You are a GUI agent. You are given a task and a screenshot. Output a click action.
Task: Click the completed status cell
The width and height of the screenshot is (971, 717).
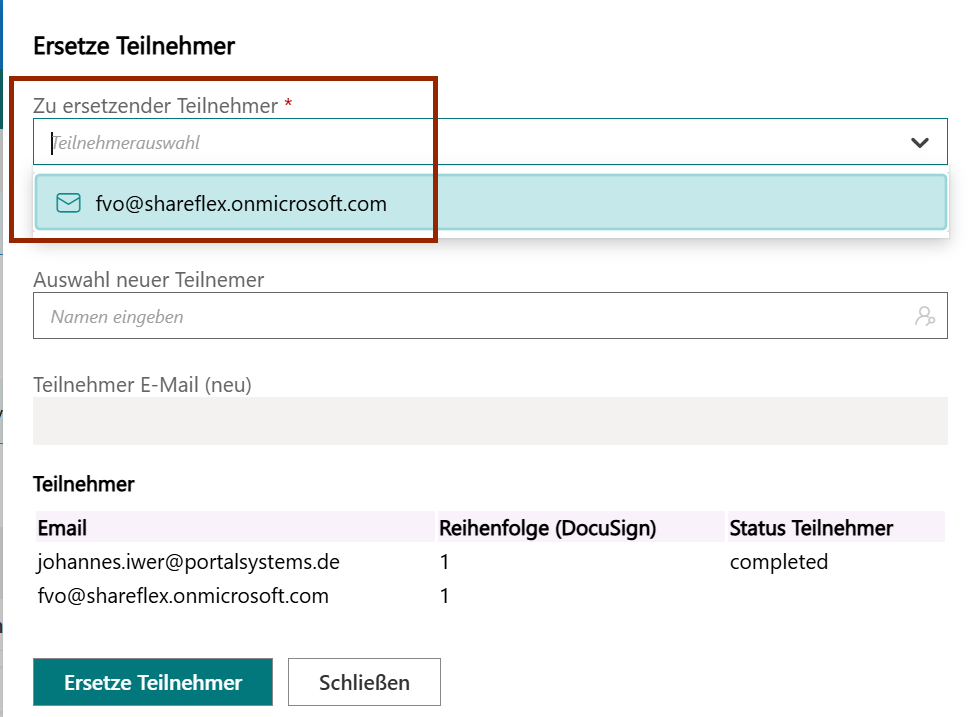click(778, 562)
